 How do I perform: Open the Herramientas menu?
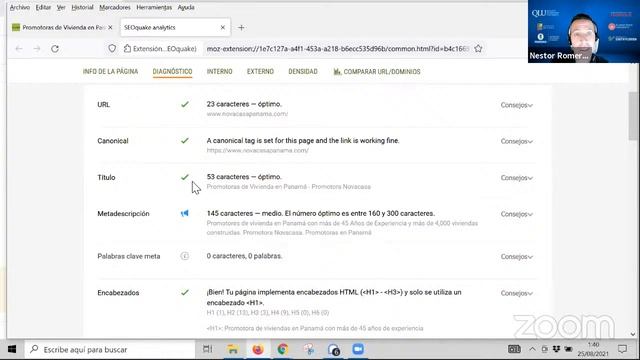pyautogui.click(x=154, y=7)
